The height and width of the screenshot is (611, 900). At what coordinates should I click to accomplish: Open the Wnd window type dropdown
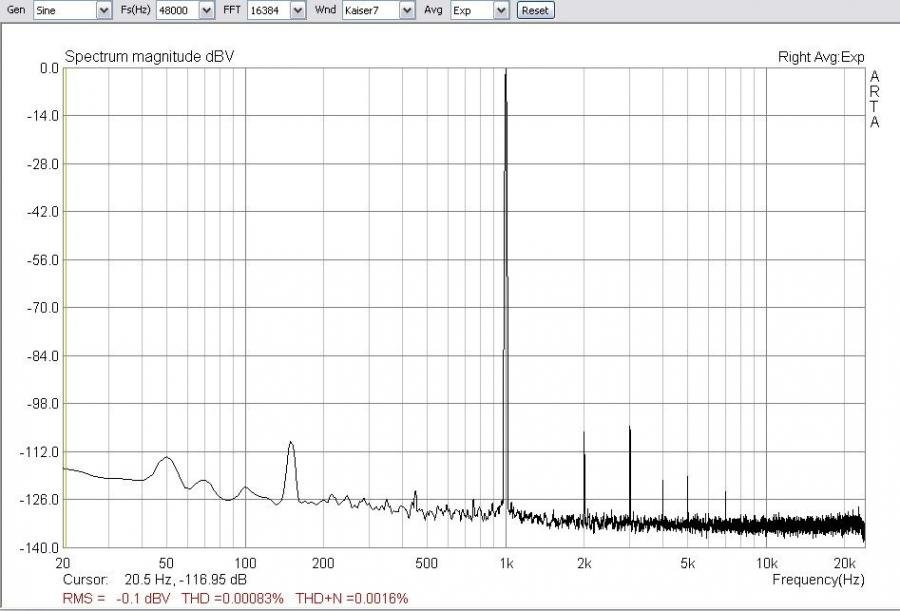click(378, 10)
